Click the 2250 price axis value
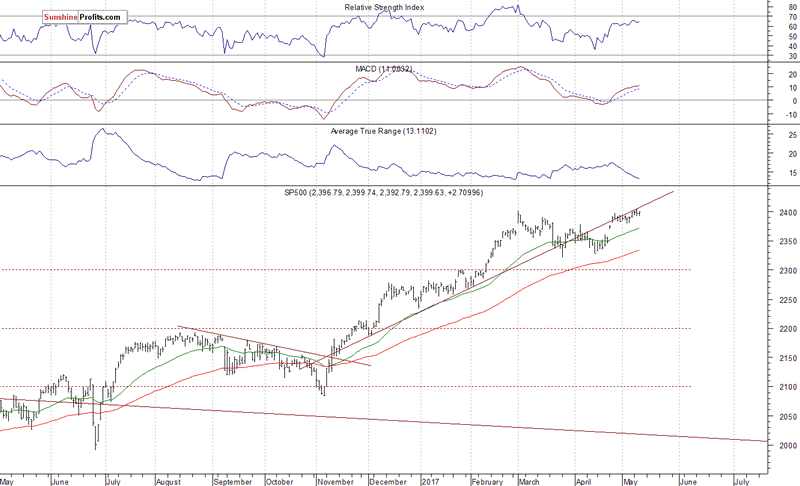 point(788,300)
